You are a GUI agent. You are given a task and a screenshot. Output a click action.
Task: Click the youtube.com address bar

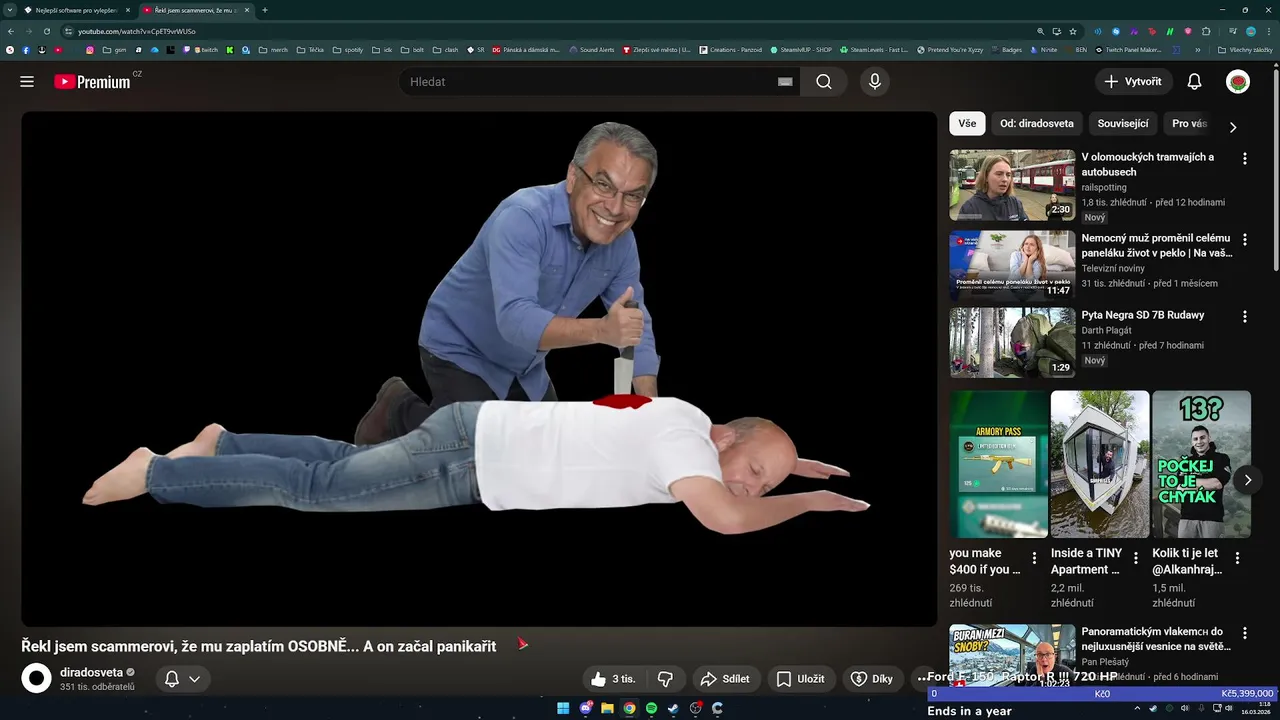(550, 31)
